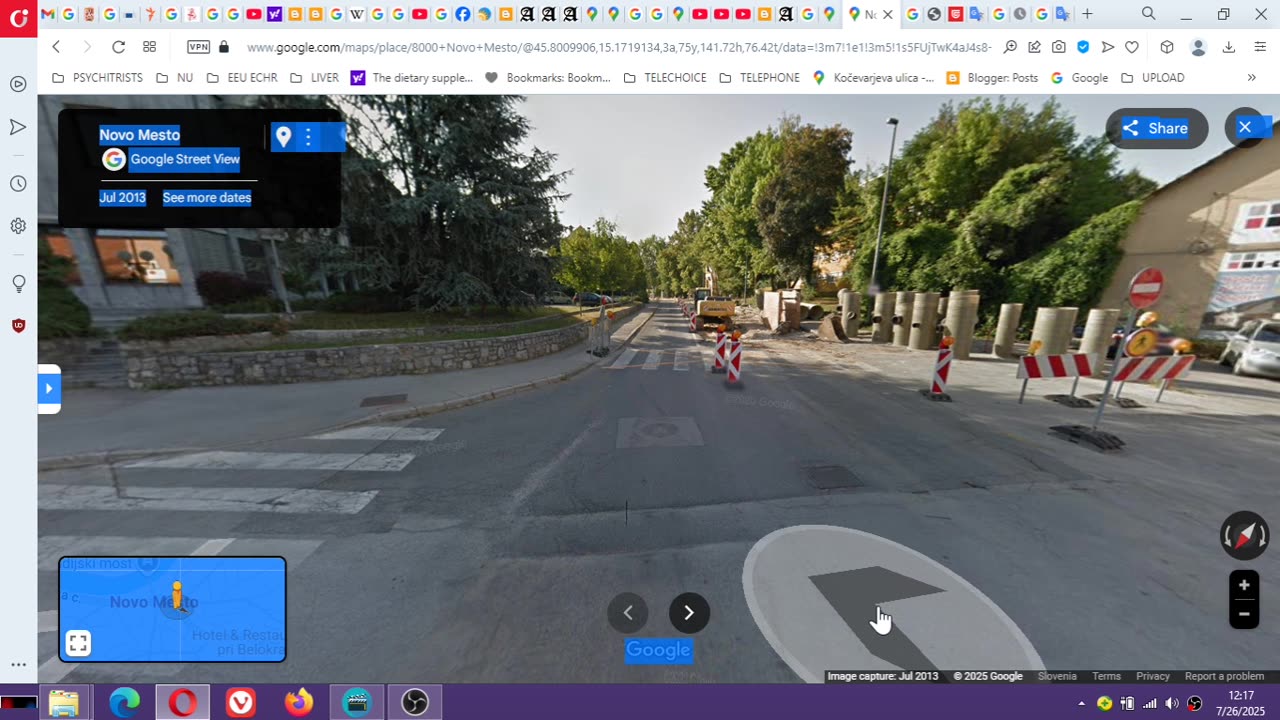Click the Slovenia footer label

pyautogui.click(x=1057, y=677)
